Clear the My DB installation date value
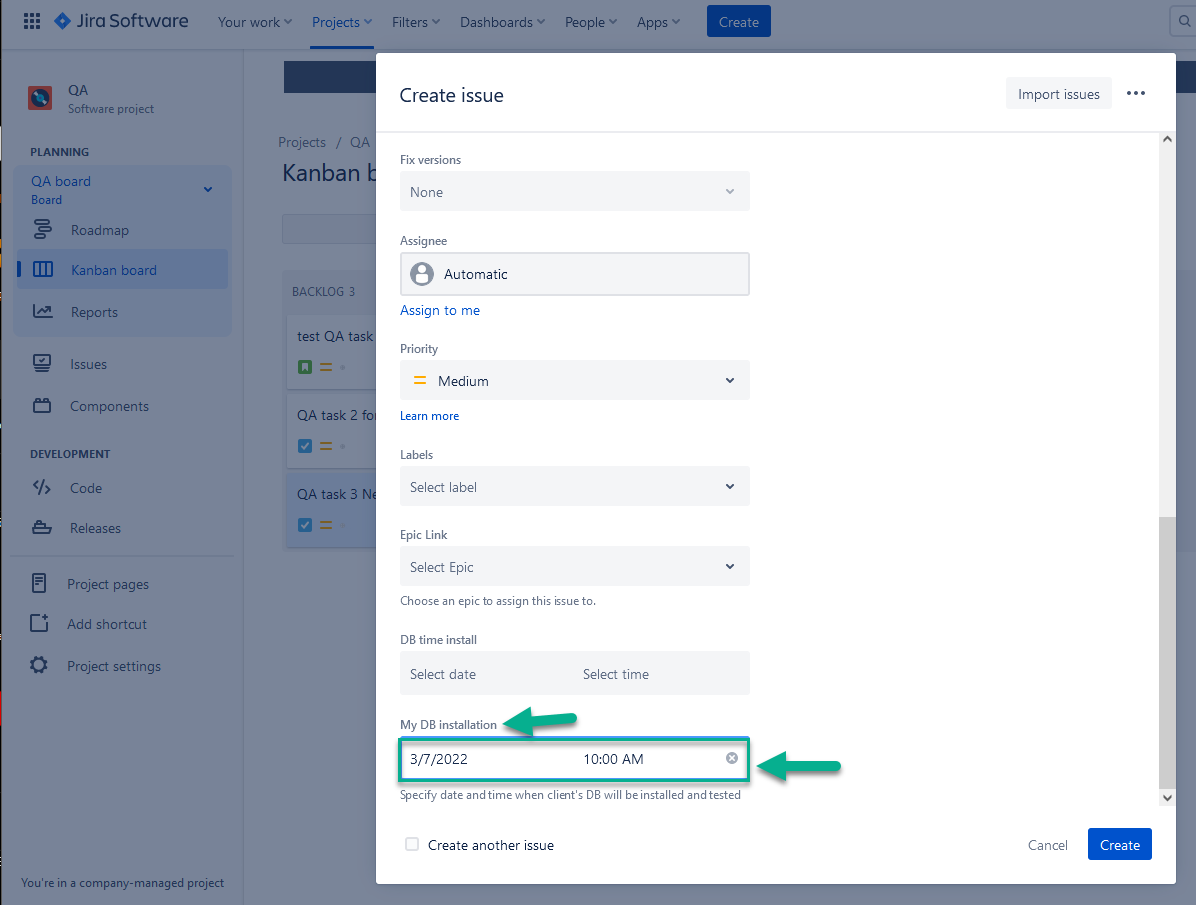 point(731,759)
